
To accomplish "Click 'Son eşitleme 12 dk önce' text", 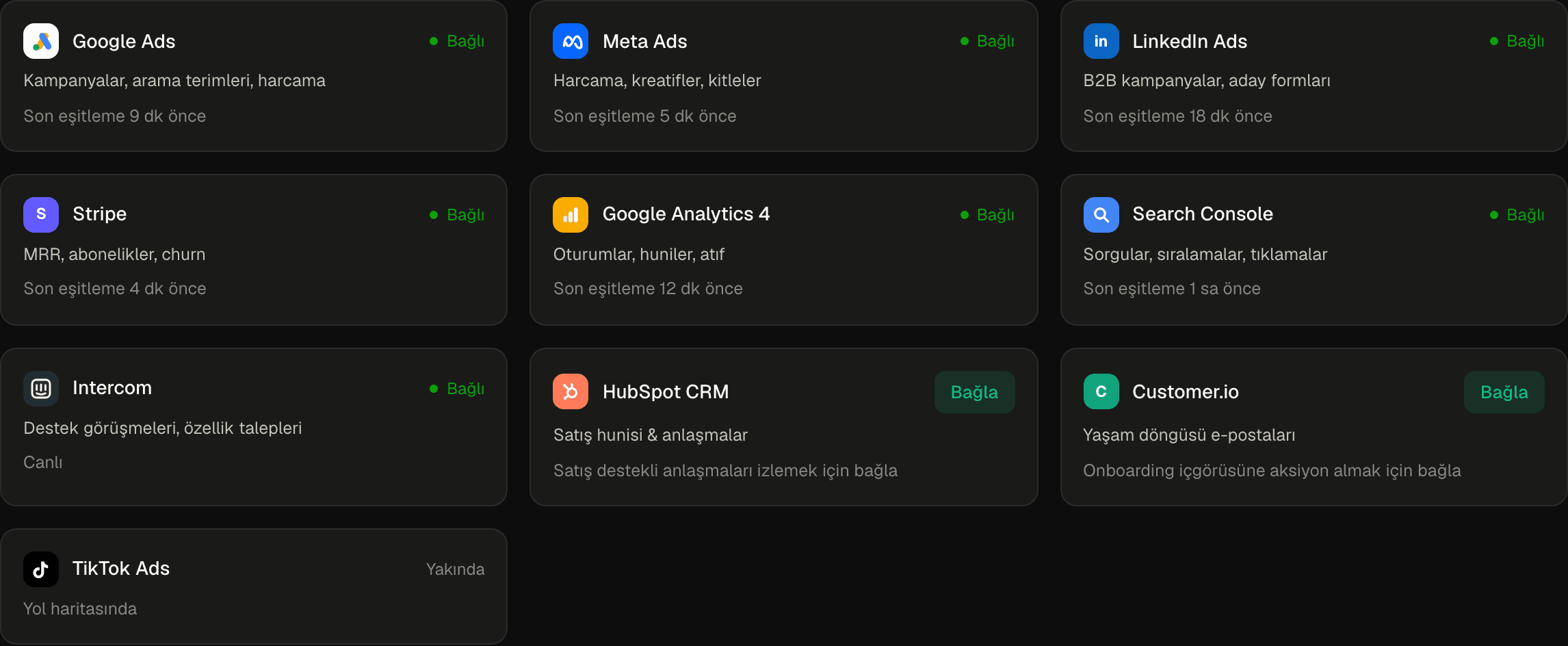I will coord(648,289).
